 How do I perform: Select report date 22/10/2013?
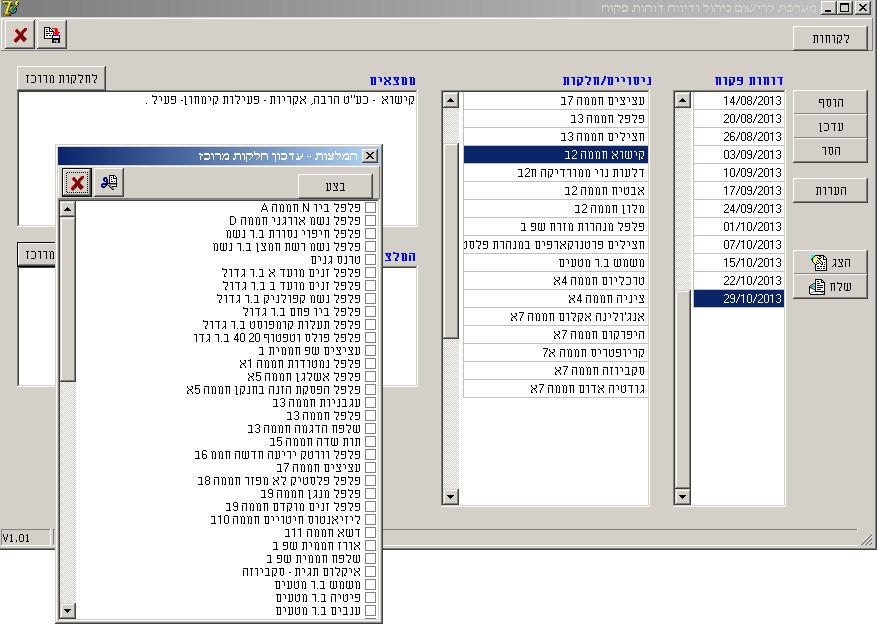pyautogui.click(x=738, y=281)
